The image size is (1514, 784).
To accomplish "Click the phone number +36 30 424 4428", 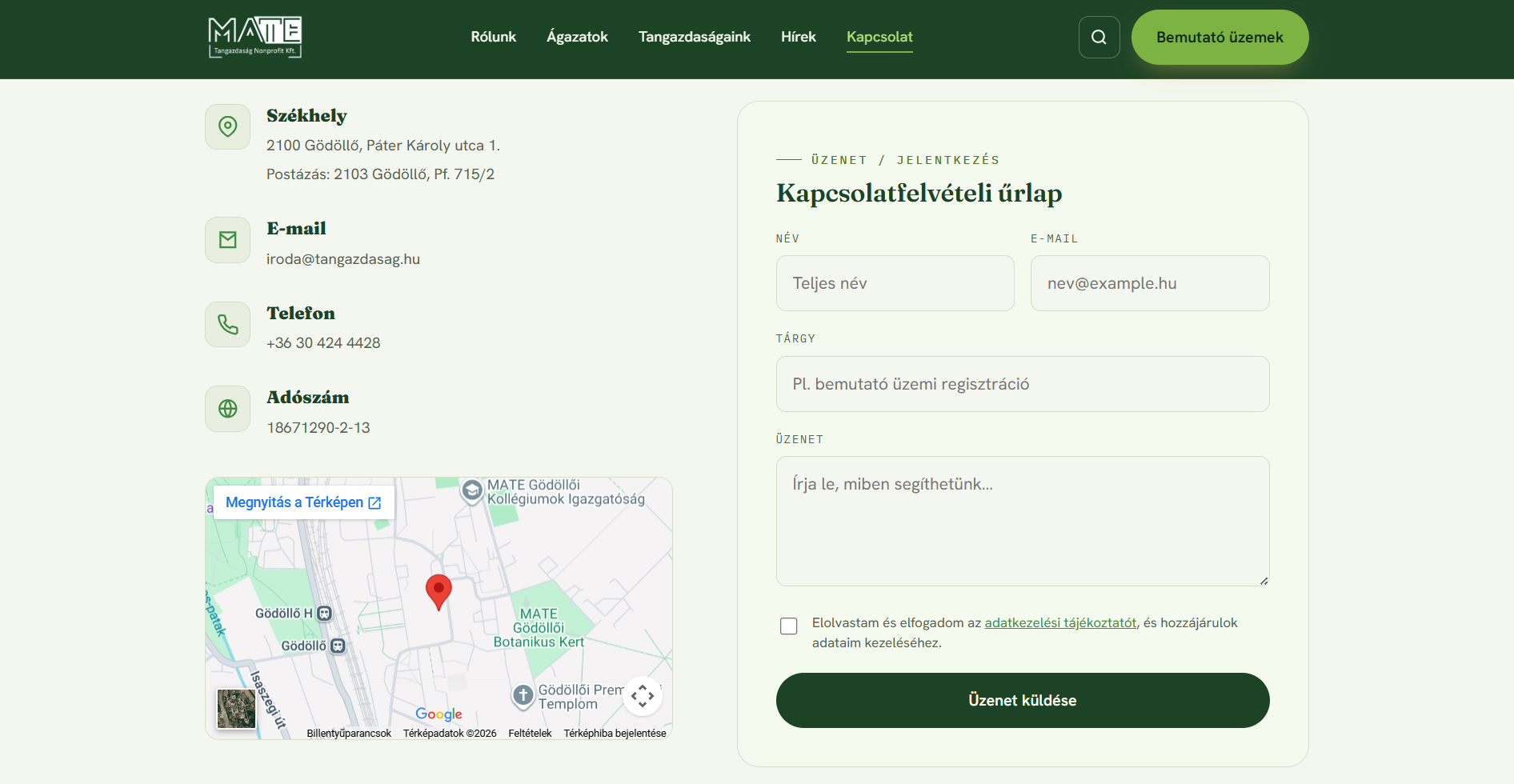I will point(323,343).
